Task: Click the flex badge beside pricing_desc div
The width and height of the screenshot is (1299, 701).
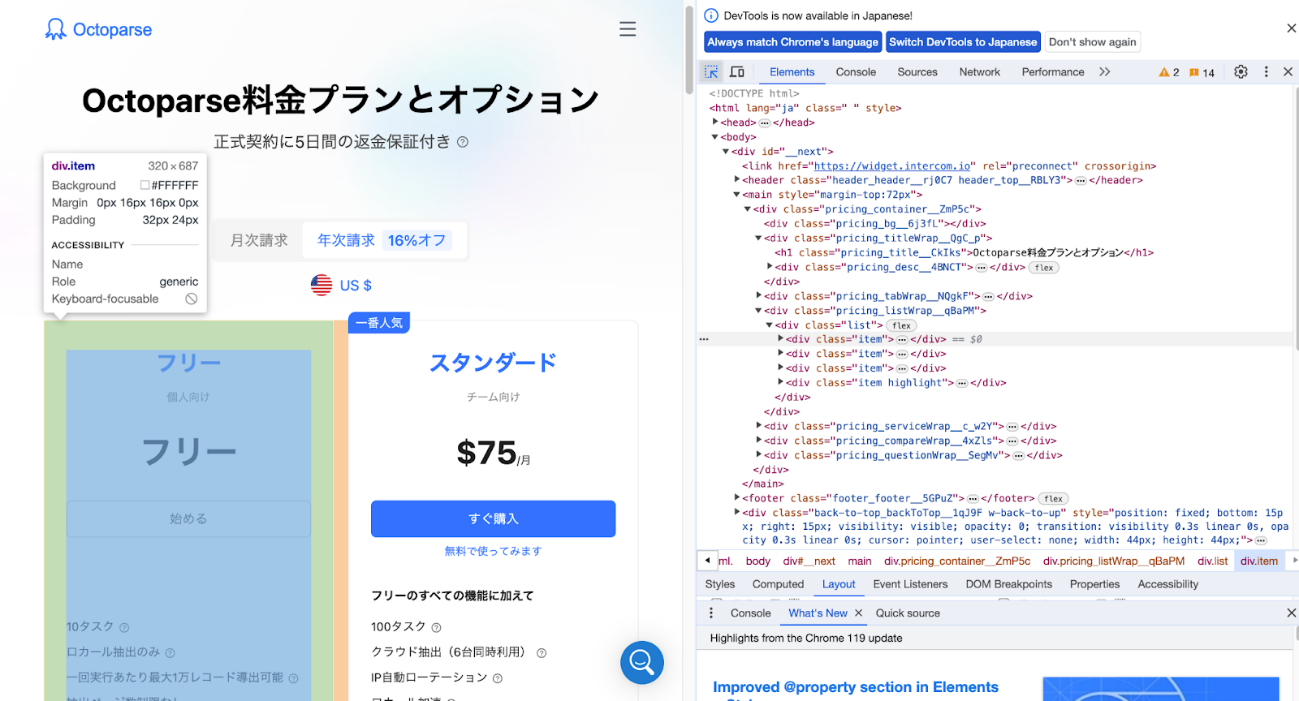Action: 1045,267
